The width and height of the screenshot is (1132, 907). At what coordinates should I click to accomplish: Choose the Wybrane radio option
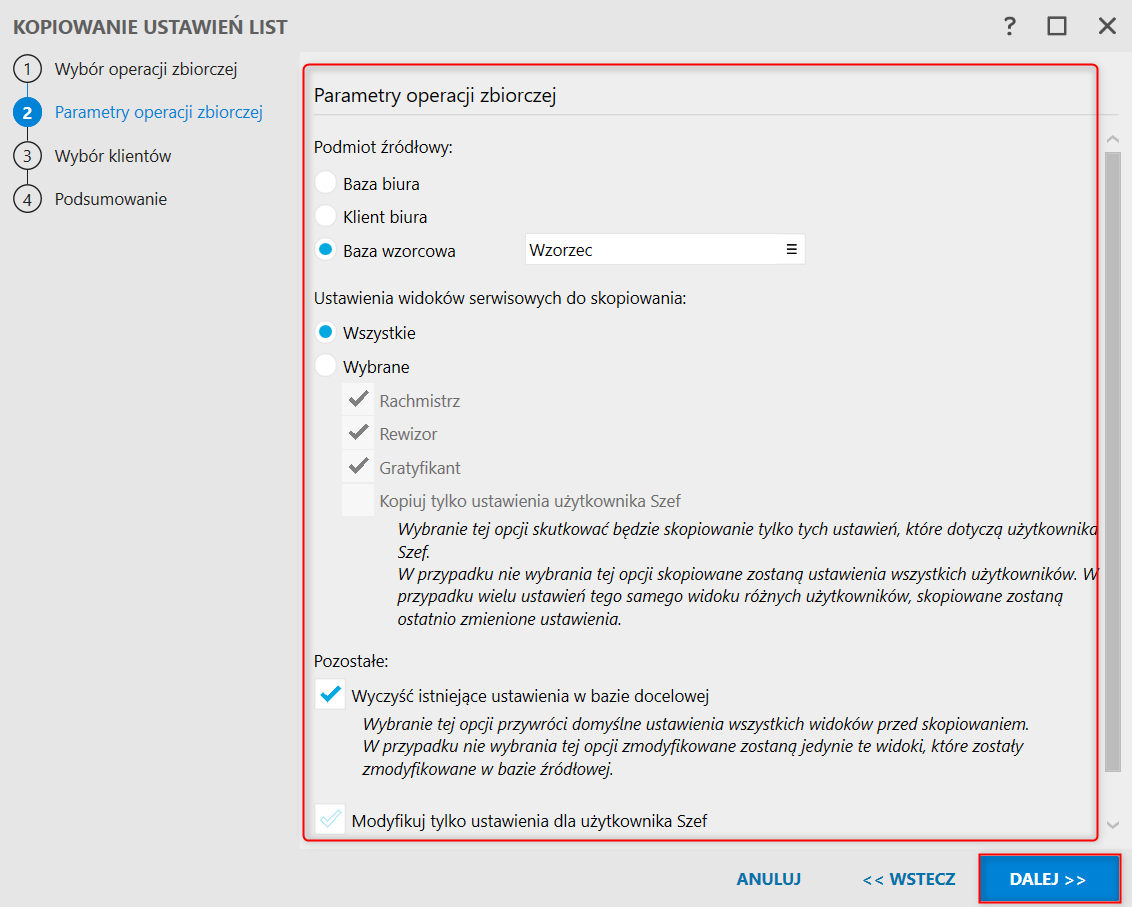coord(325,366)
